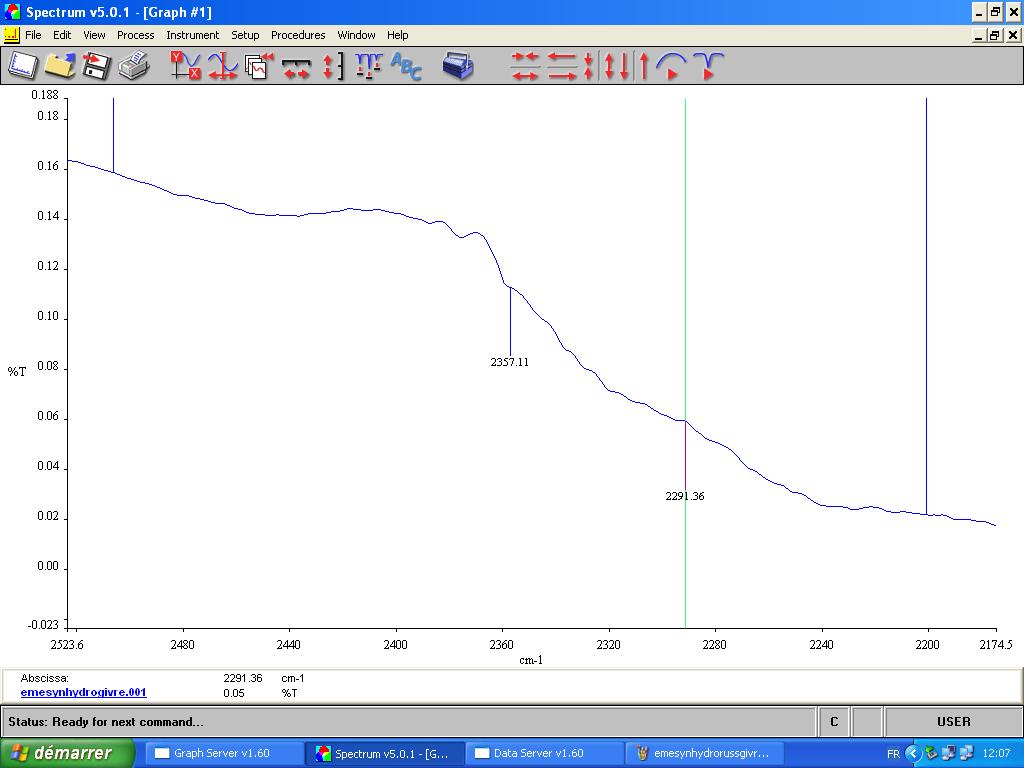
Task: Click the vertical expand arrows icon
Action: [332, 66]
